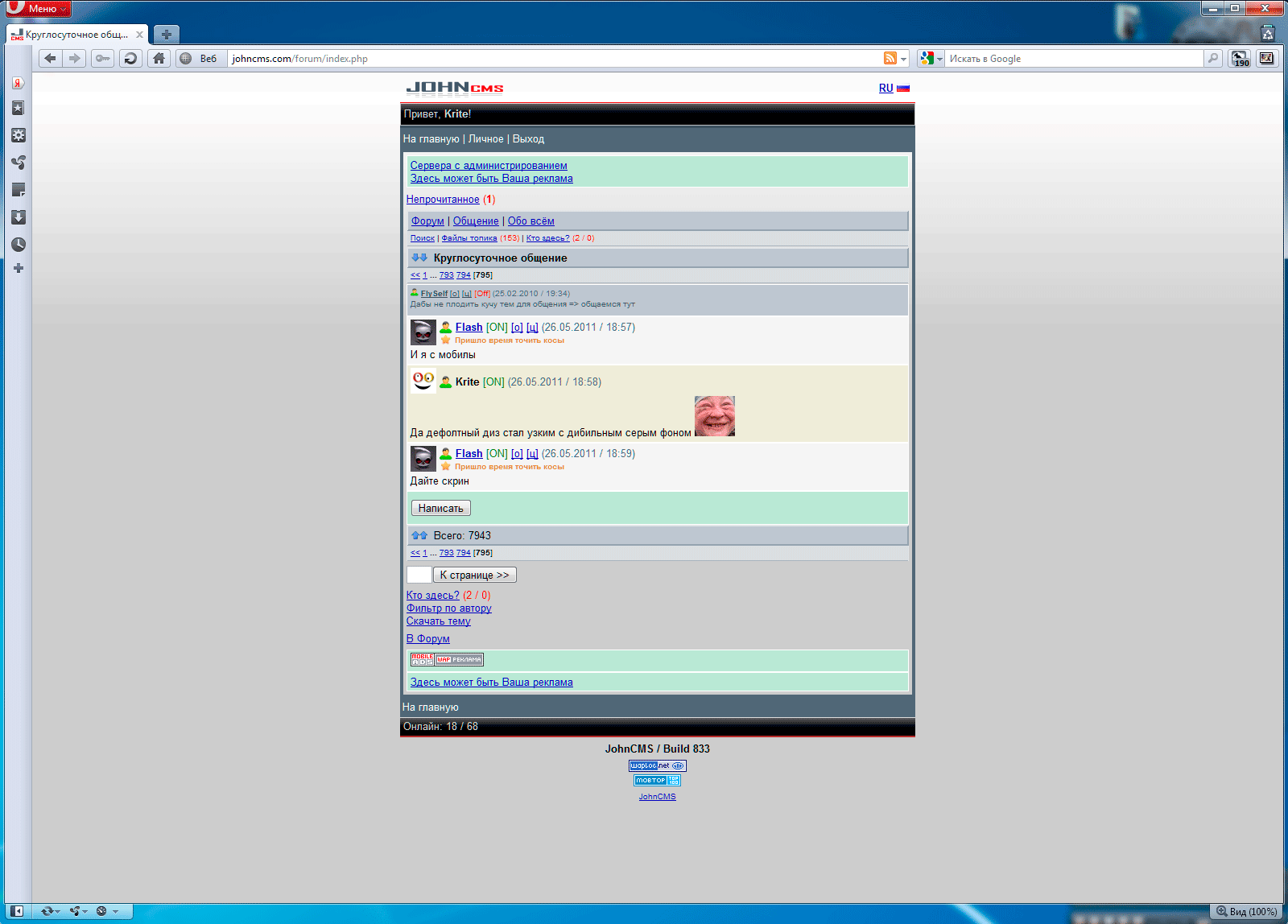Screen dimensions: 1288x924
Task: Open the Opera Sync dropdown in status bar
Action: point(51,911)
